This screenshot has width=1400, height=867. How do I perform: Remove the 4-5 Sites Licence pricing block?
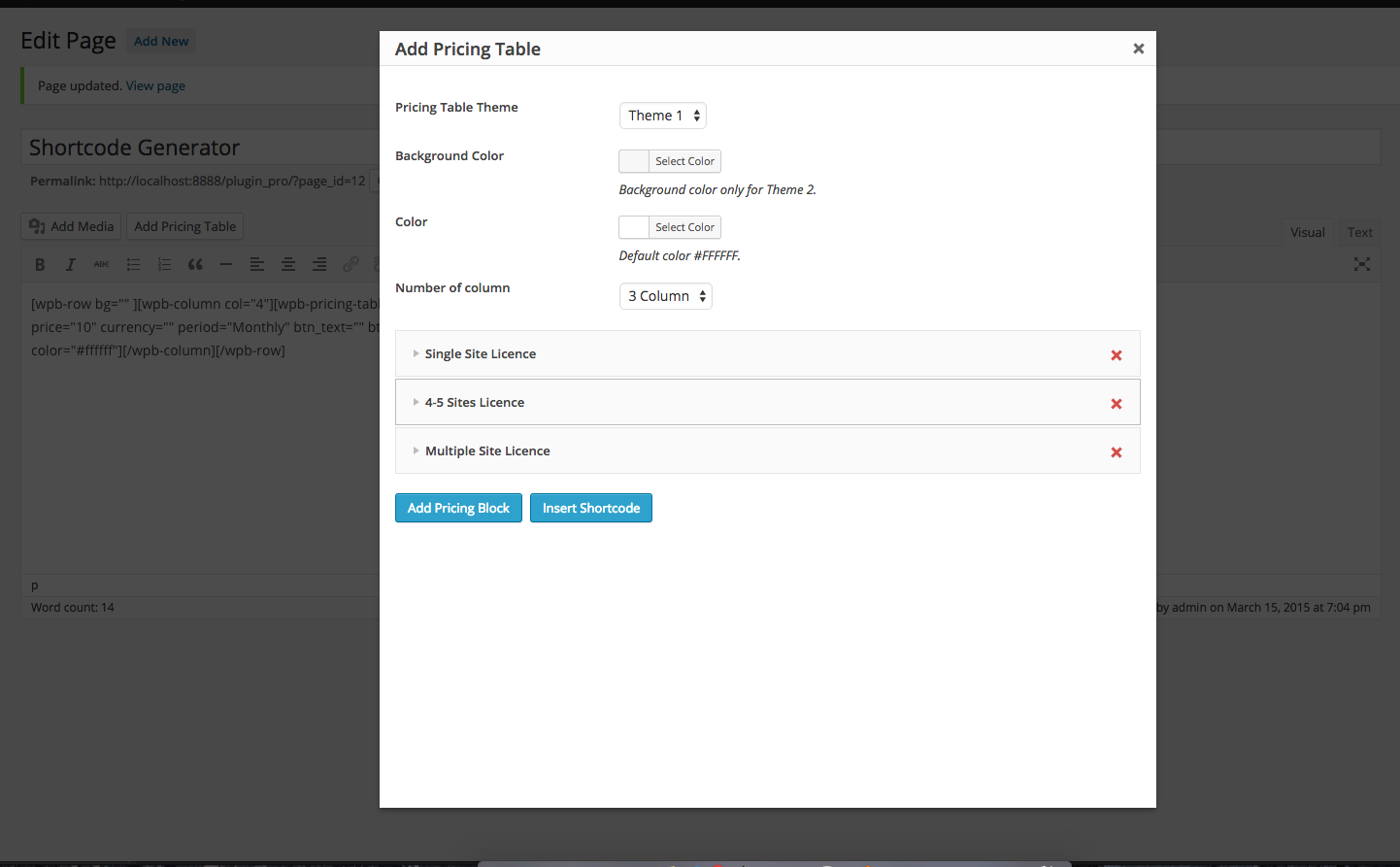point(1117,404)
